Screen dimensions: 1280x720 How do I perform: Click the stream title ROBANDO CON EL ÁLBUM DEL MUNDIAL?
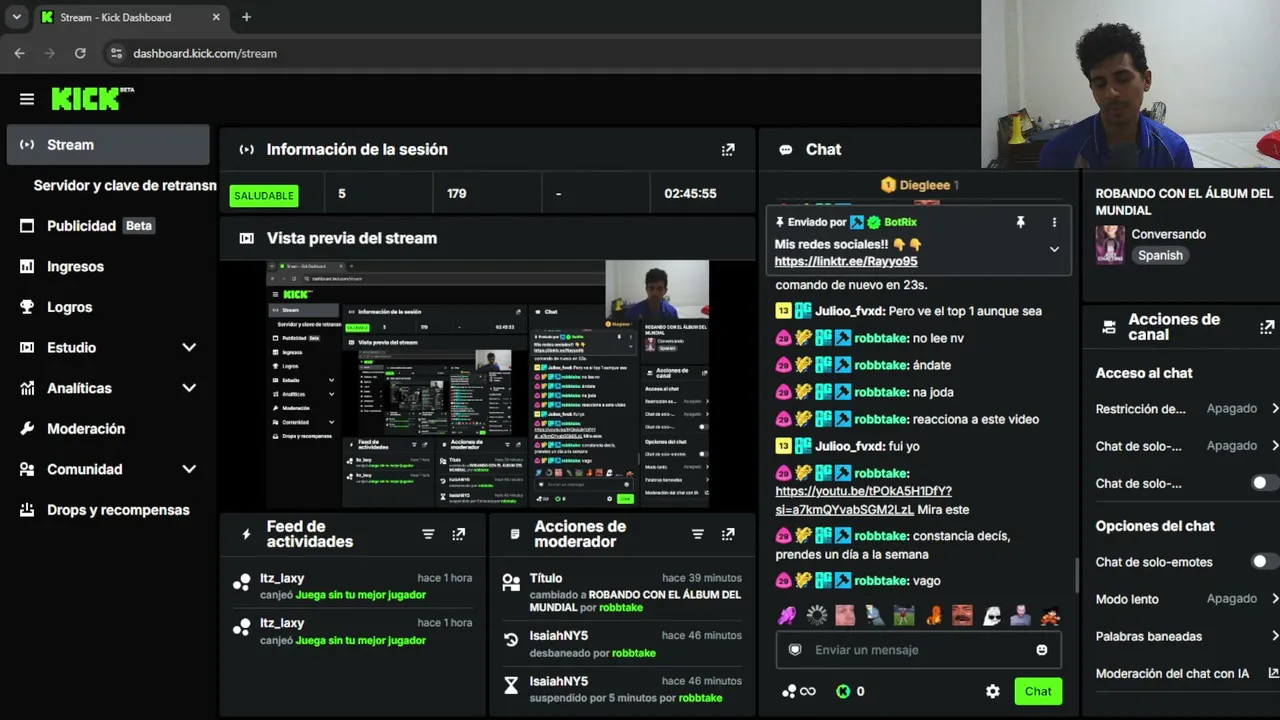[x=1184, y=202]
